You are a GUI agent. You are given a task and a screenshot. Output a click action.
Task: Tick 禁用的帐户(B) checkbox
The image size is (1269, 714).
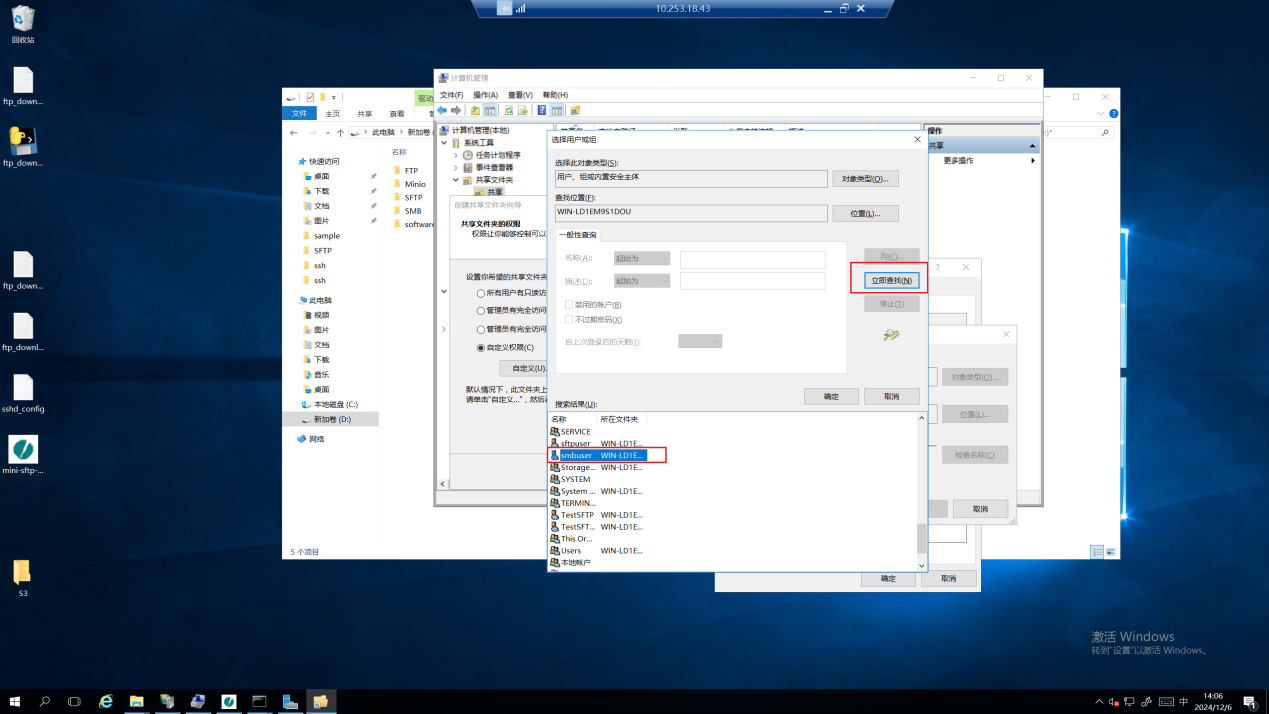[569, 305]
